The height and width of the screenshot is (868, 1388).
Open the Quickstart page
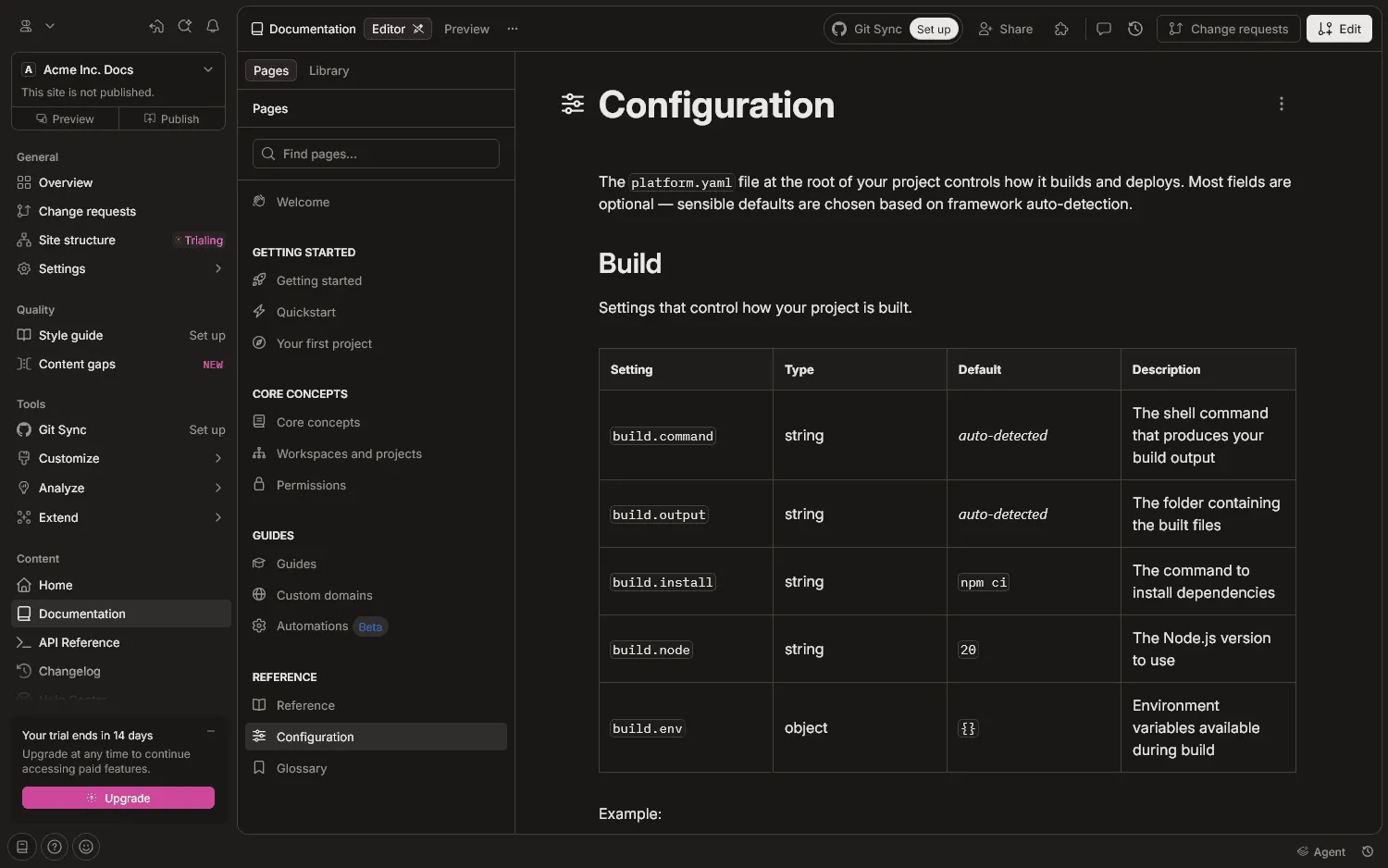pos(376,312)
